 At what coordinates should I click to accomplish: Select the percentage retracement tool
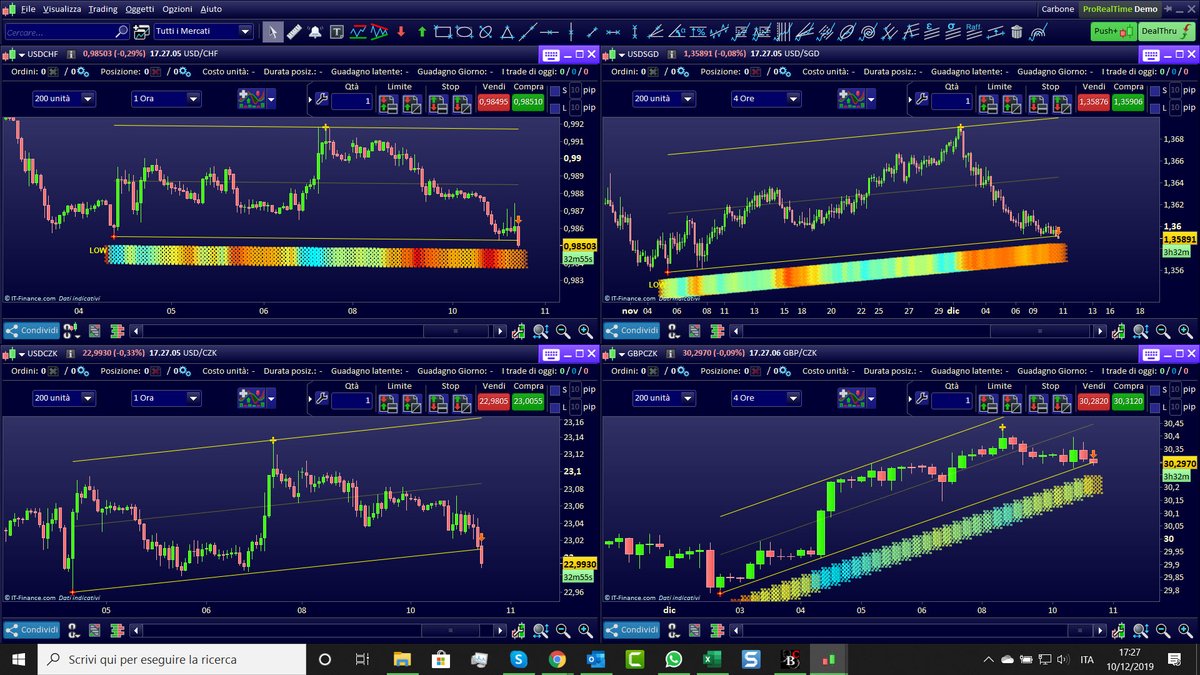(x=700, y=32)
